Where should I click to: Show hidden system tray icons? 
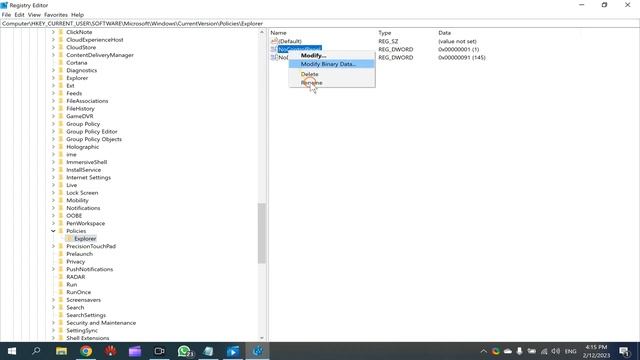coord(483,351)
